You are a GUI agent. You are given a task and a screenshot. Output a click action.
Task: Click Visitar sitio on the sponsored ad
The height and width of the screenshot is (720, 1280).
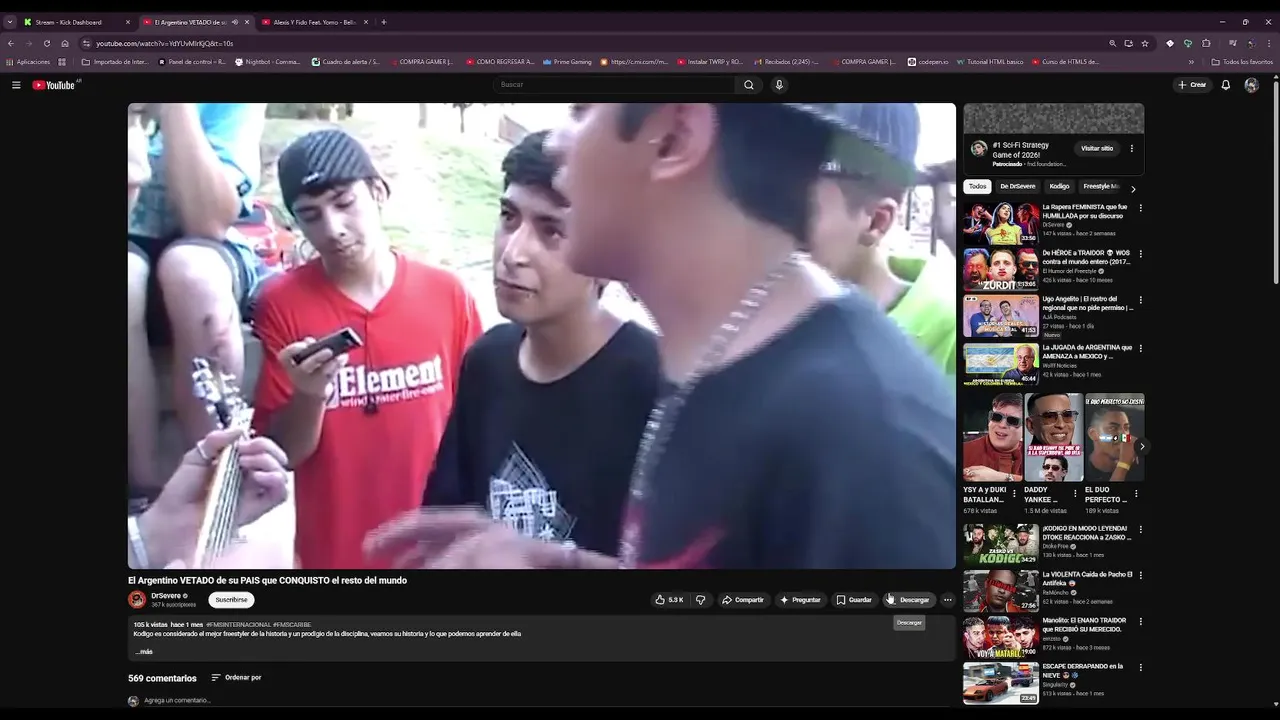(1097, 149)
